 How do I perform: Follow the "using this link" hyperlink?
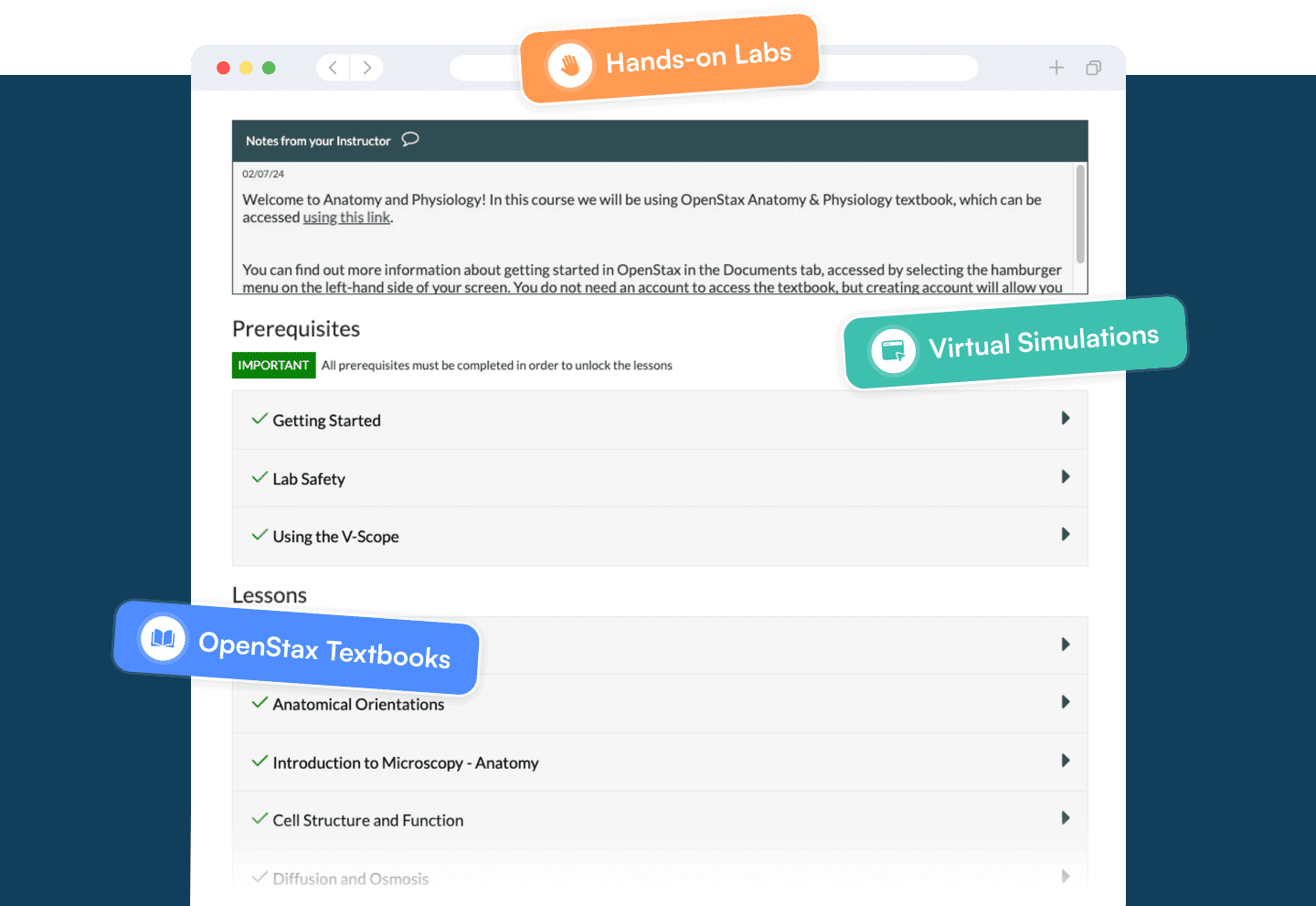point(347,218)
